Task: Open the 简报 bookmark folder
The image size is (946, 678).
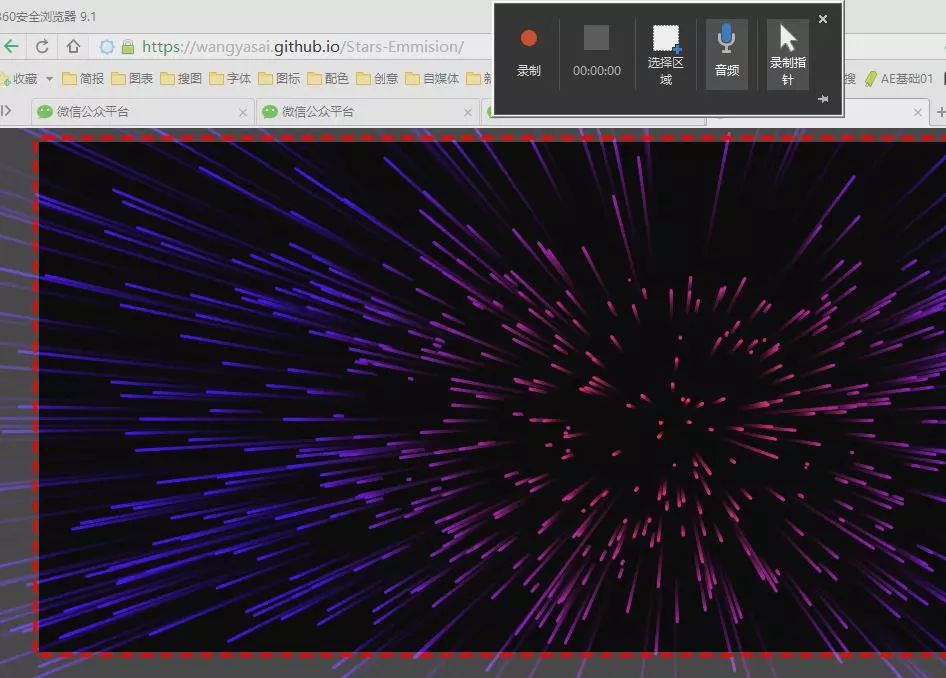Action: (x=83, y=79)
